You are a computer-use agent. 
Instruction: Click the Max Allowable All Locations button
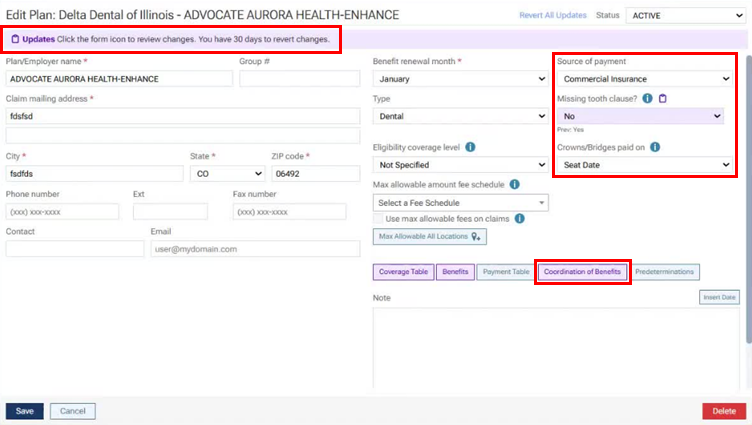click(x=429, y=237)
